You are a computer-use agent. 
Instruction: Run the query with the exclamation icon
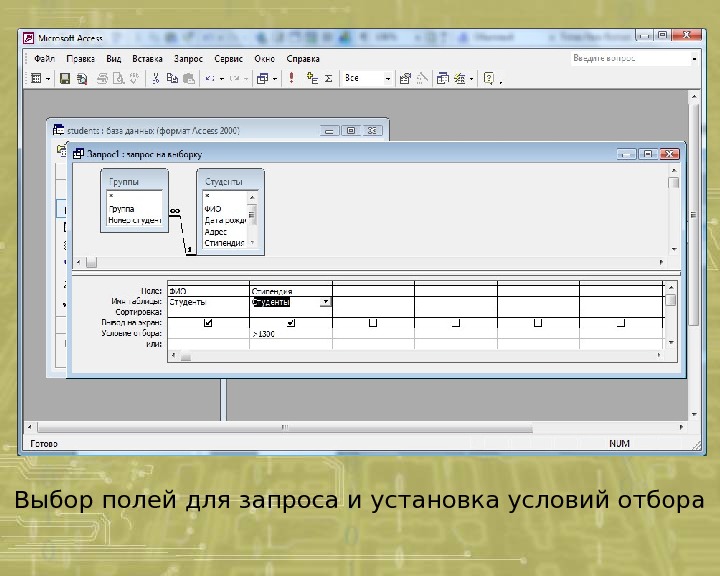point(291,78)
